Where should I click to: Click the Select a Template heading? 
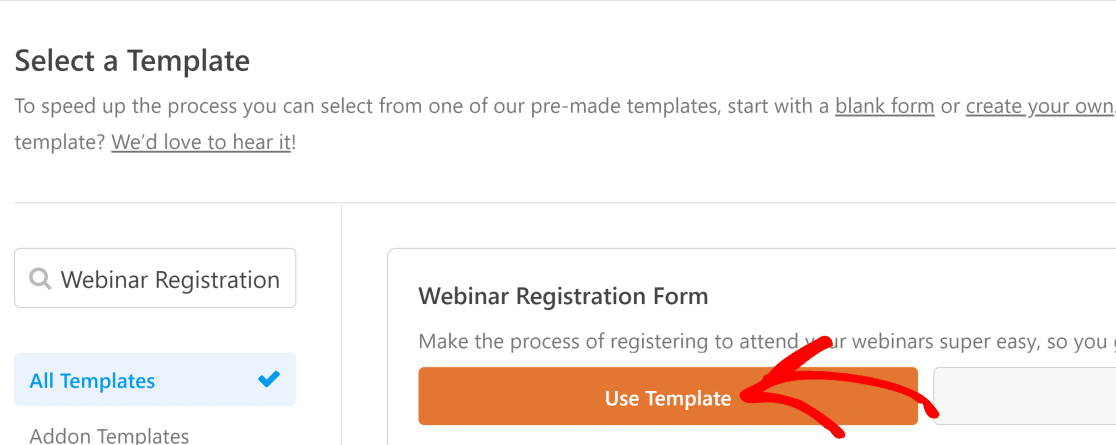pos(132,61)
